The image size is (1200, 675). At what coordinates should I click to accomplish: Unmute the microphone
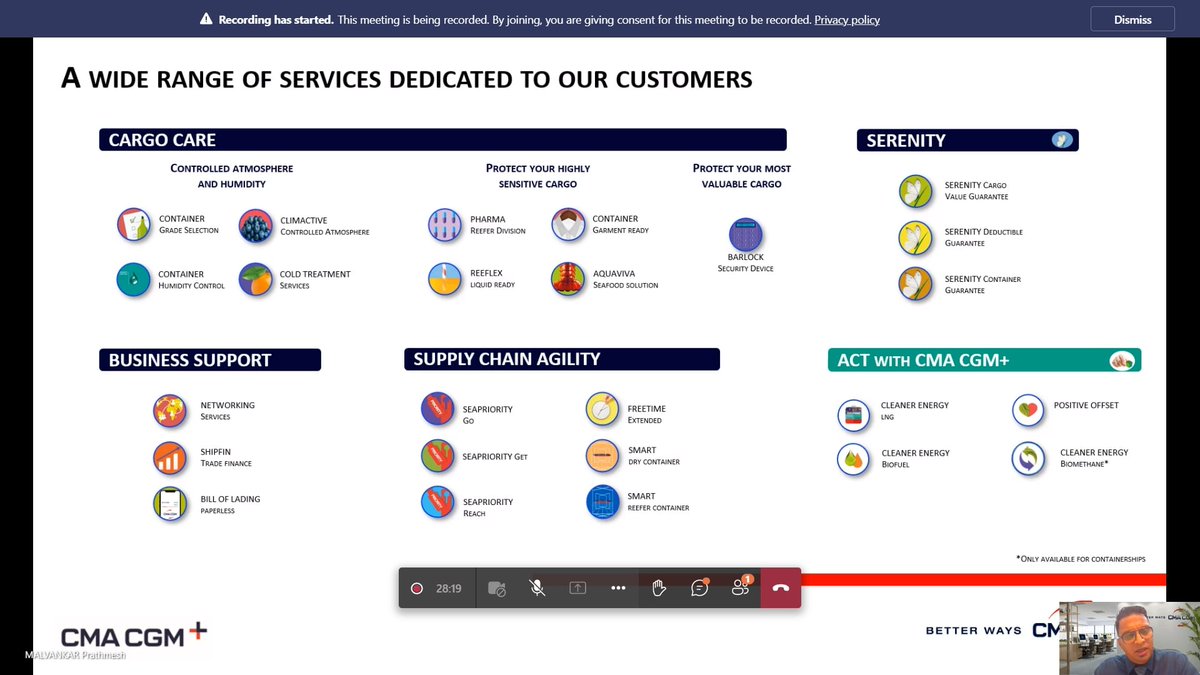coord(537,589)
